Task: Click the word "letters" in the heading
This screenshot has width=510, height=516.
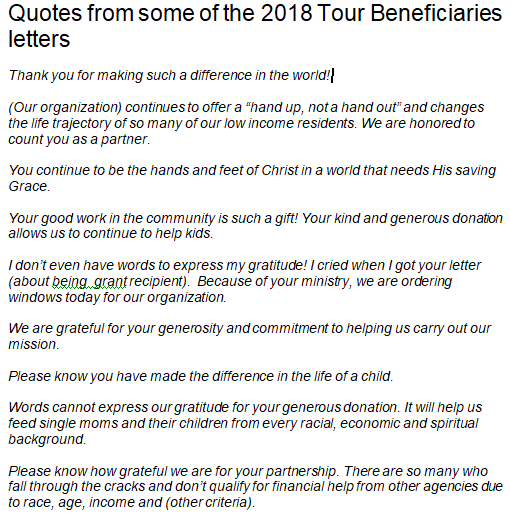Action: 39,39
